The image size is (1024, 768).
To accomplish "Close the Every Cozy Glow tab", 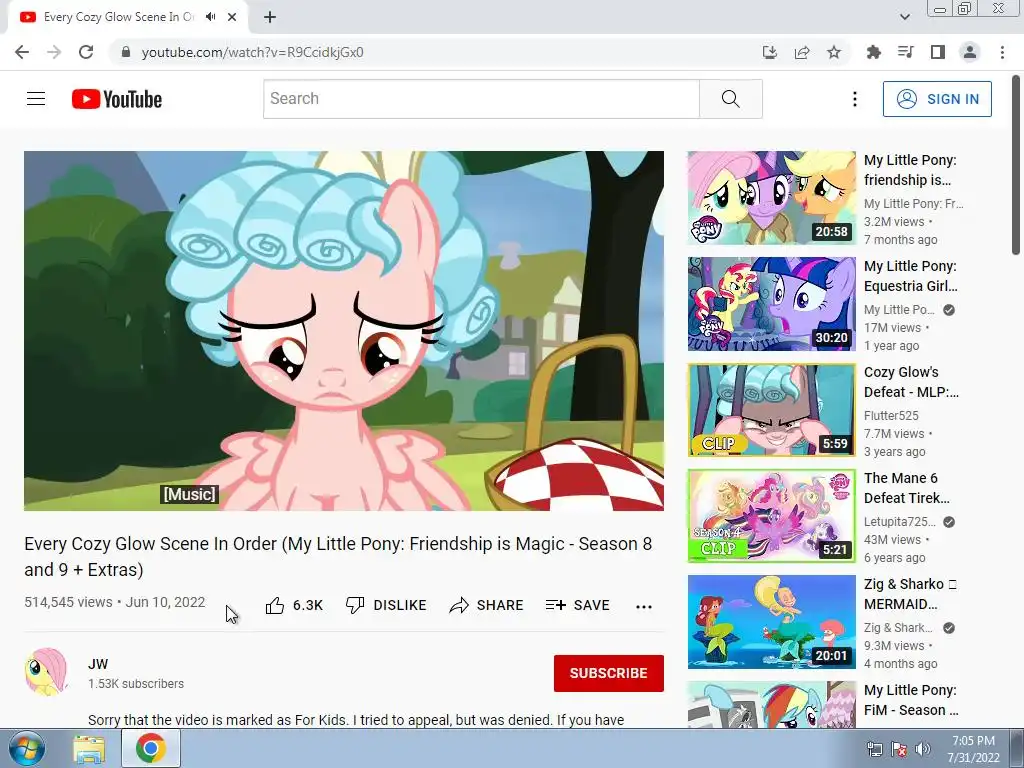I will [232, 17].
